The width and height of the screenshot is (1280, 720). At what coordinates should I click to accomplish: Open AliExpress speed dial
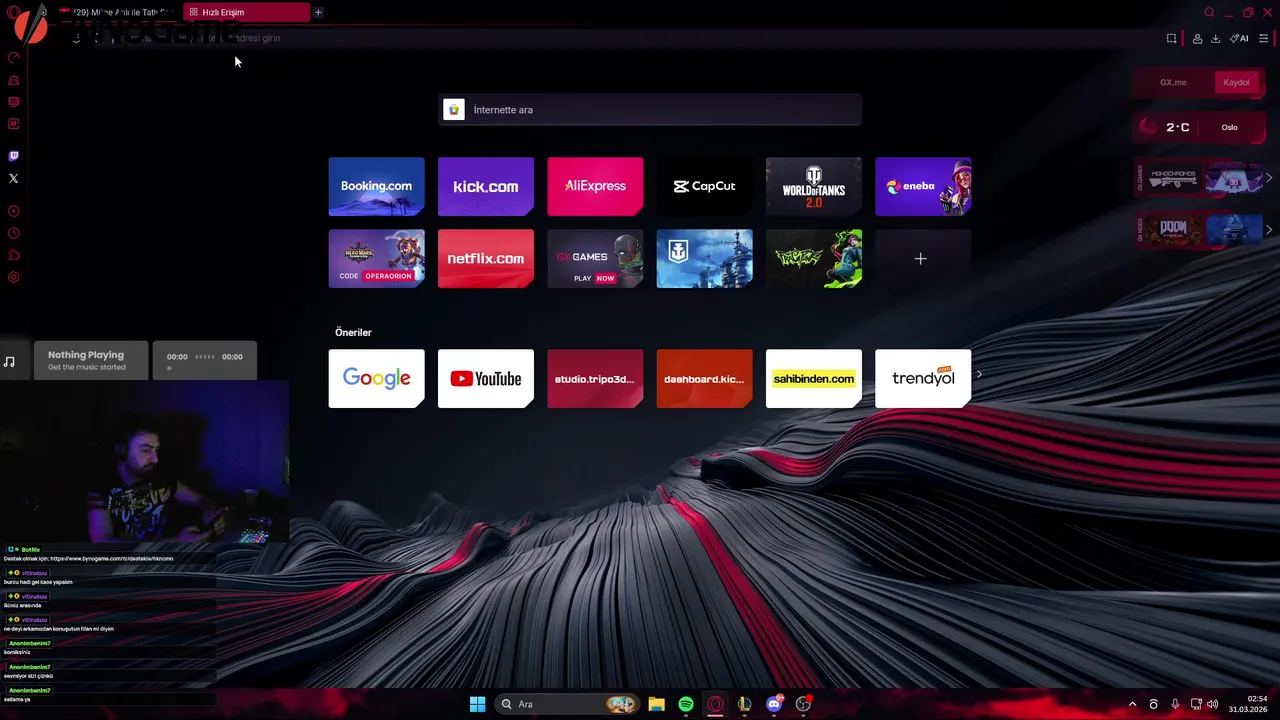pos(595,186)
